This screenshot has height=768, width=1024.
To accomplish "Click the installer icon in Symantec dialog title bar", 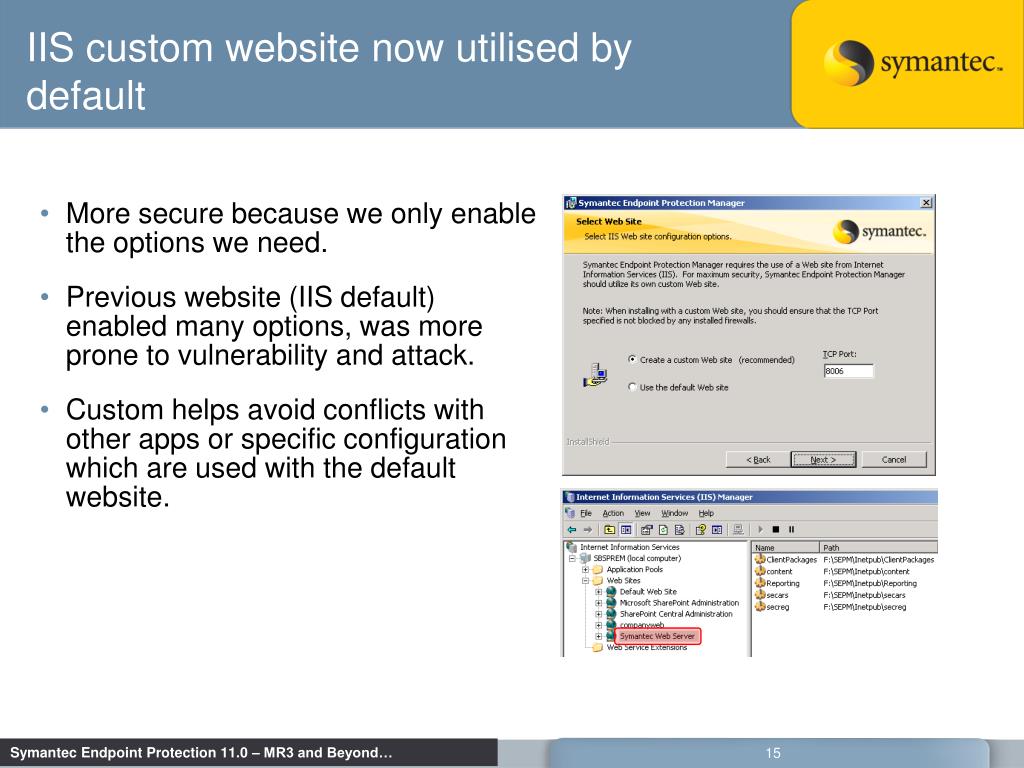I will coord(571,202).
